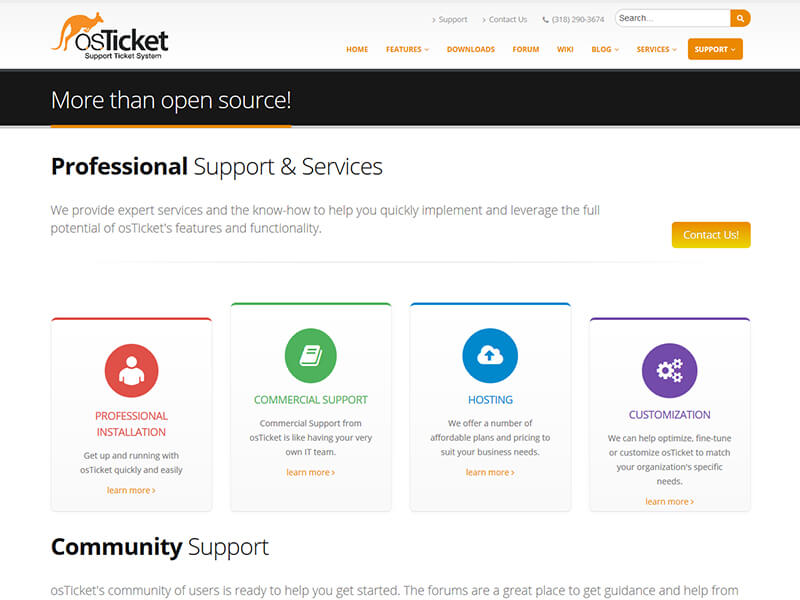
Task: Click learn more under Customization
Action: (x=669, y=502)
